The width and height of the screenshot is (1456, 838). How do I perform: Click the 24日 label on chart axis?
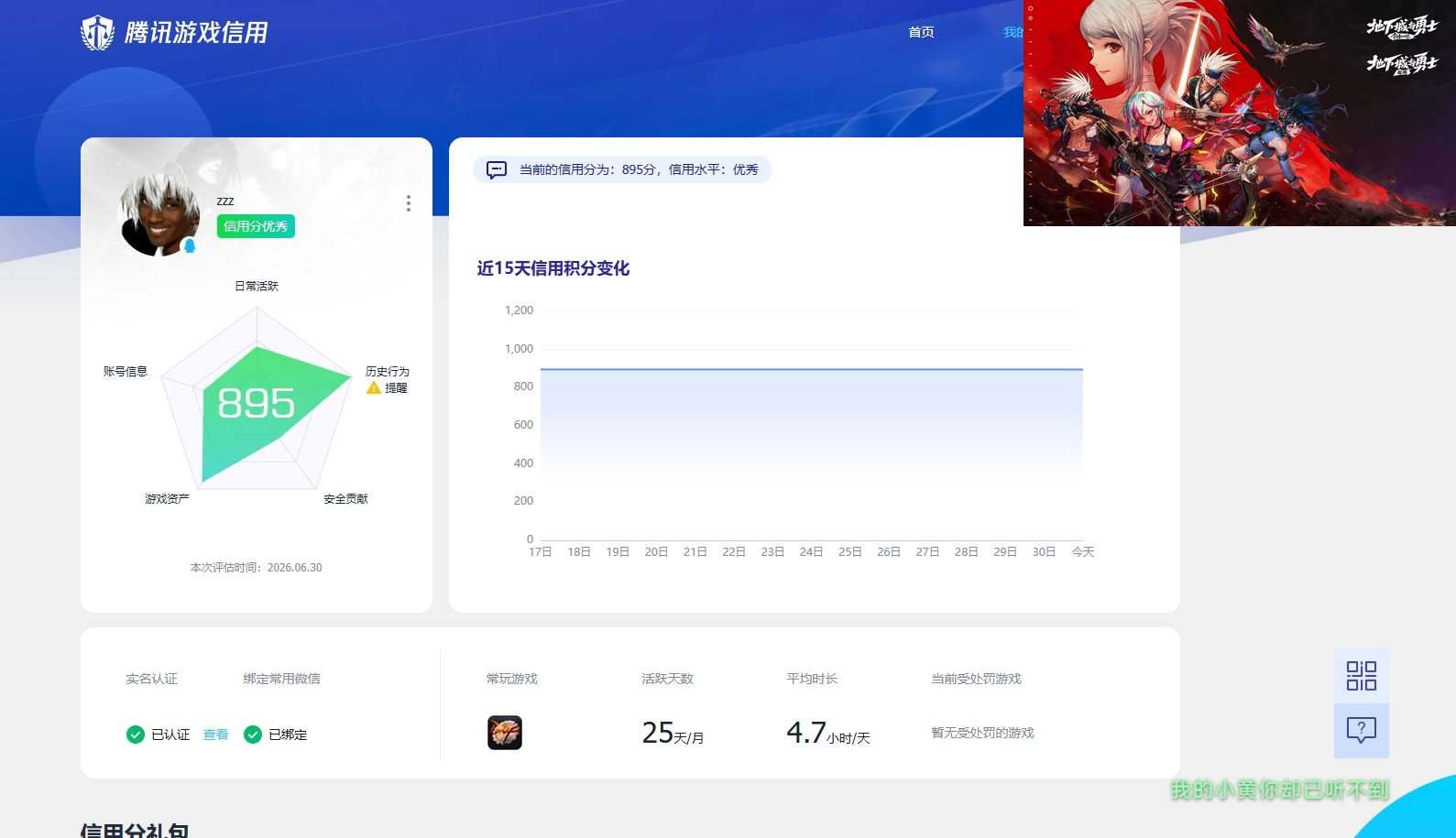pos(811,551)
